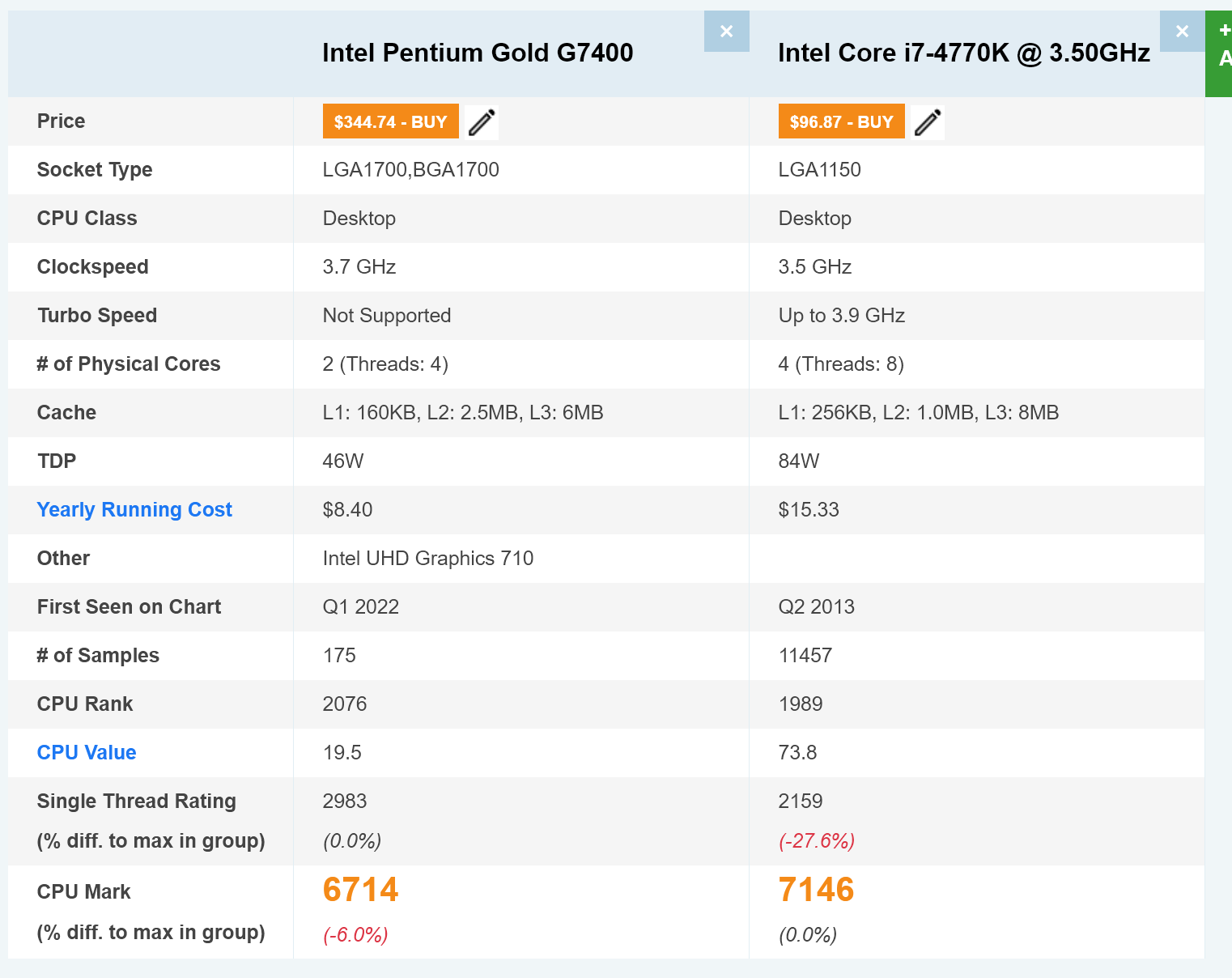The width and height of the screenshot is (1232, 978).
Task: Open the Yearly Running Cost link
Action: tap(134, 509)
